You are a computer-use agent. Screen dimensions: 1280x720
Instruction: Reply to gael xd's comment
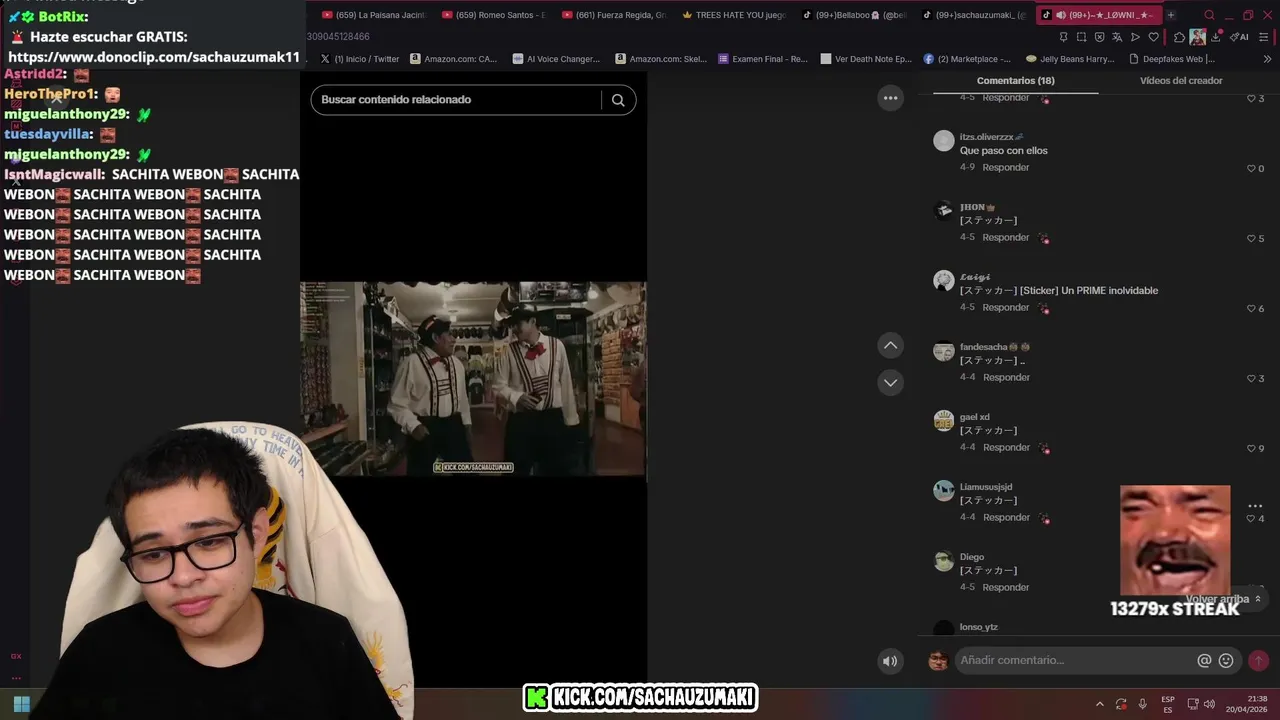click(x=1005, y=448)
